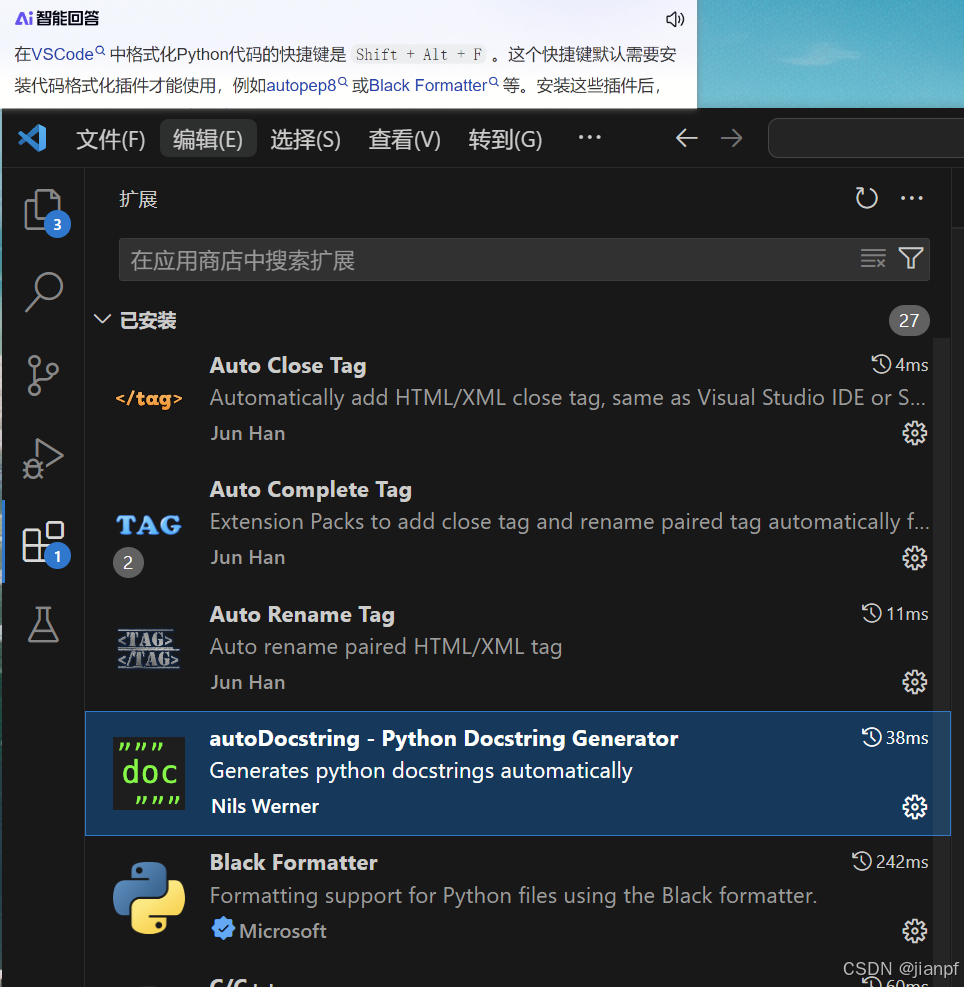Select Auto Complete Tag extension title
The image size is (964, 987).
[310, 489]
